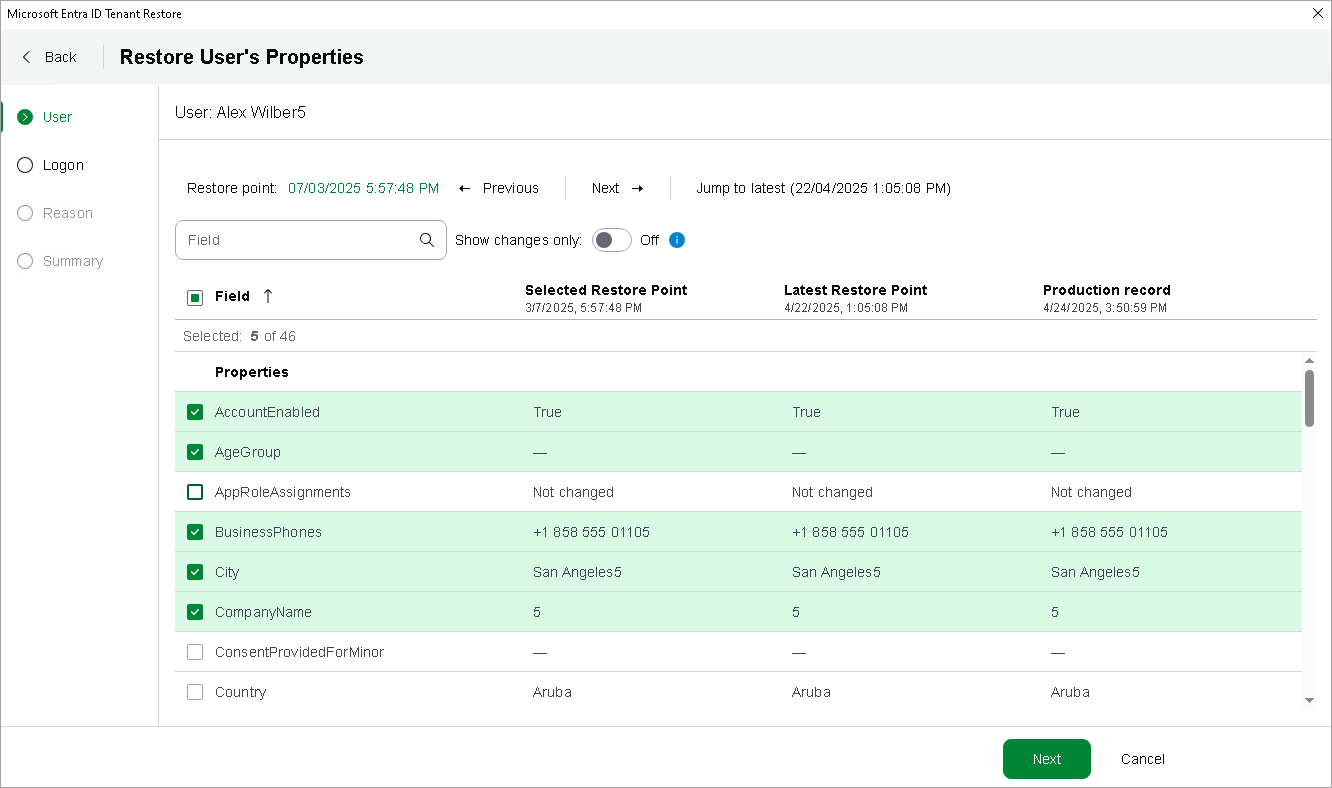The height and width of the screenshot is (788, 1332).
Task: Click the Previous restore point arrow
Action: (x=465, y=188)
